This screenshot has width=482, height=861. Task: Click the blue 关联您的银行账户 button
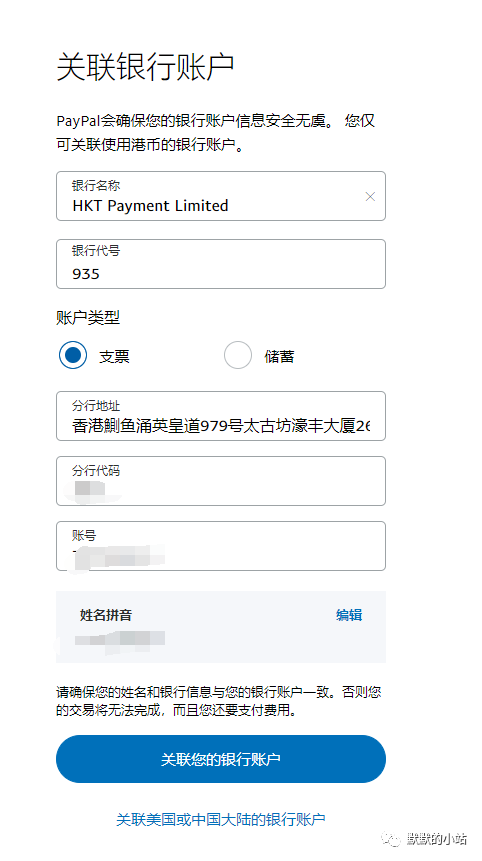pyautogui.click(x=221, y=759)
